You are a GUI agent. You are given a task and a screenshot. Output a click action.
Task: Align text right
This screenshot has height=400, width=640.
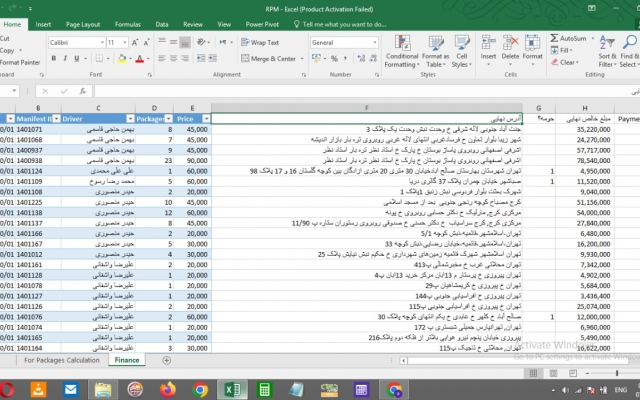tap(185, 59)
